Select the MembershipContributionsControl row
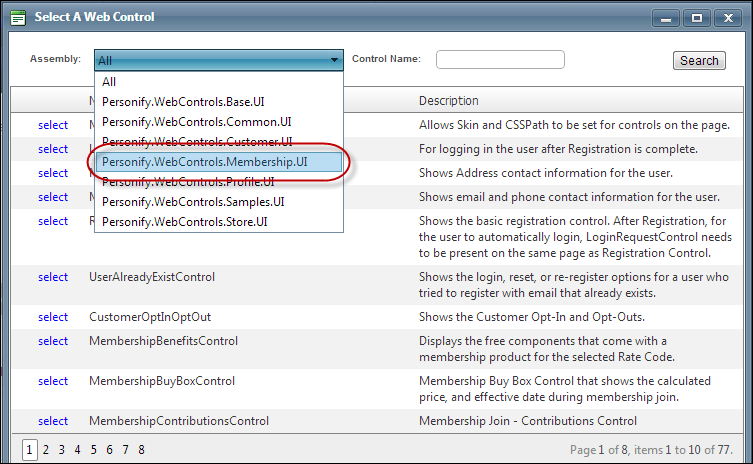753x464 pixels. 53,421
